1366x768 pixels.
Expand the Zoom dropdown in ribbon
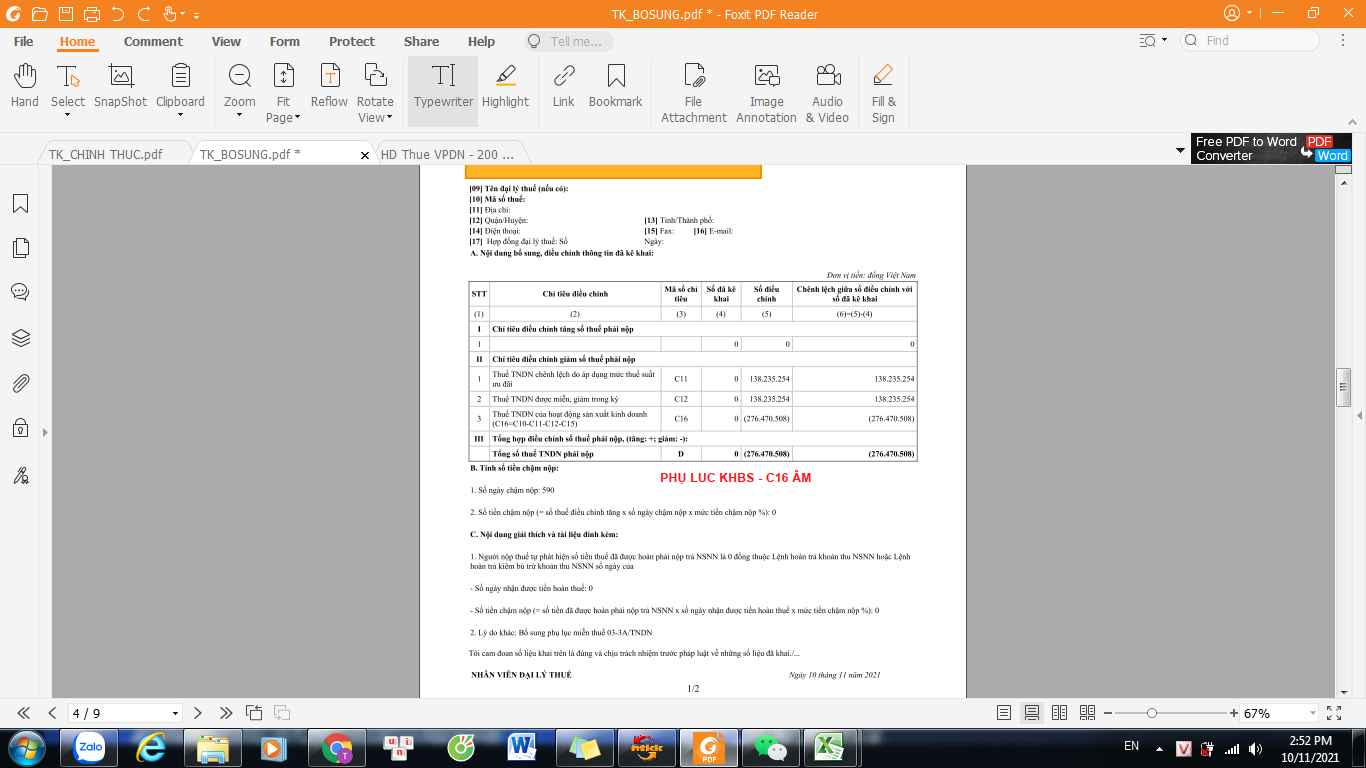tap(239, 114)
